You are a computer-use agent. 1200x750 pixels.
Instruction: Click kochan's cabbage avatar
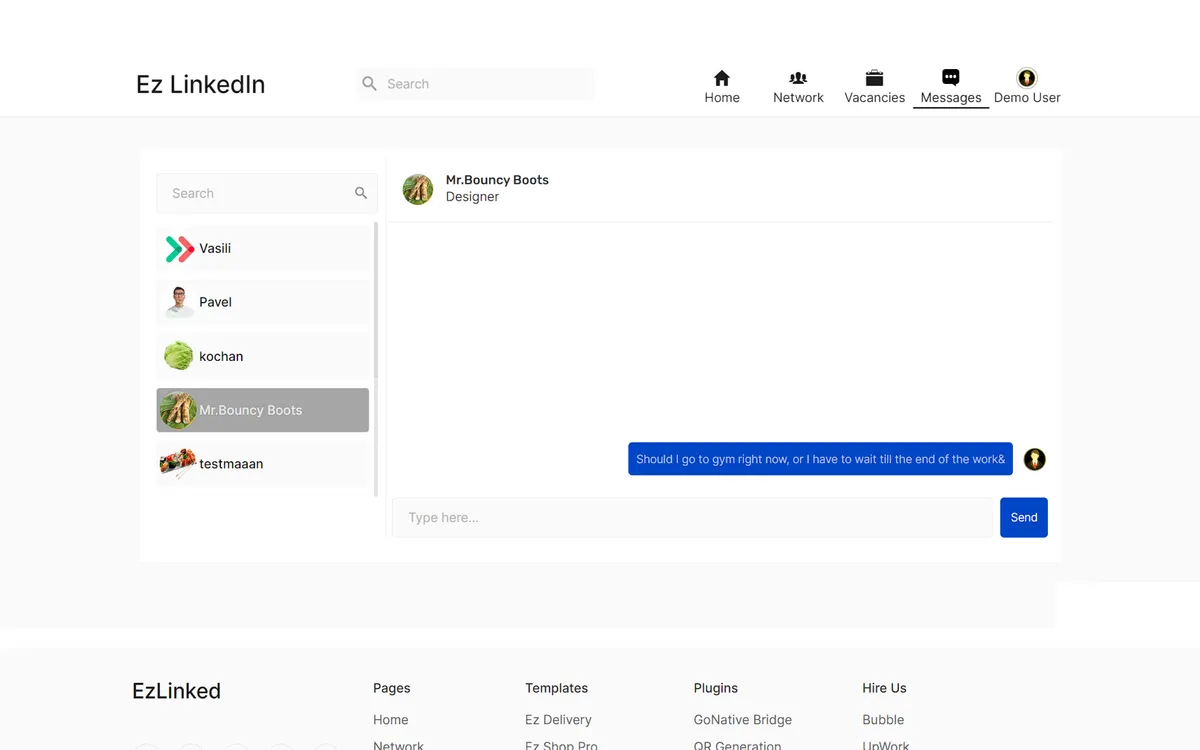pos(179,356)
